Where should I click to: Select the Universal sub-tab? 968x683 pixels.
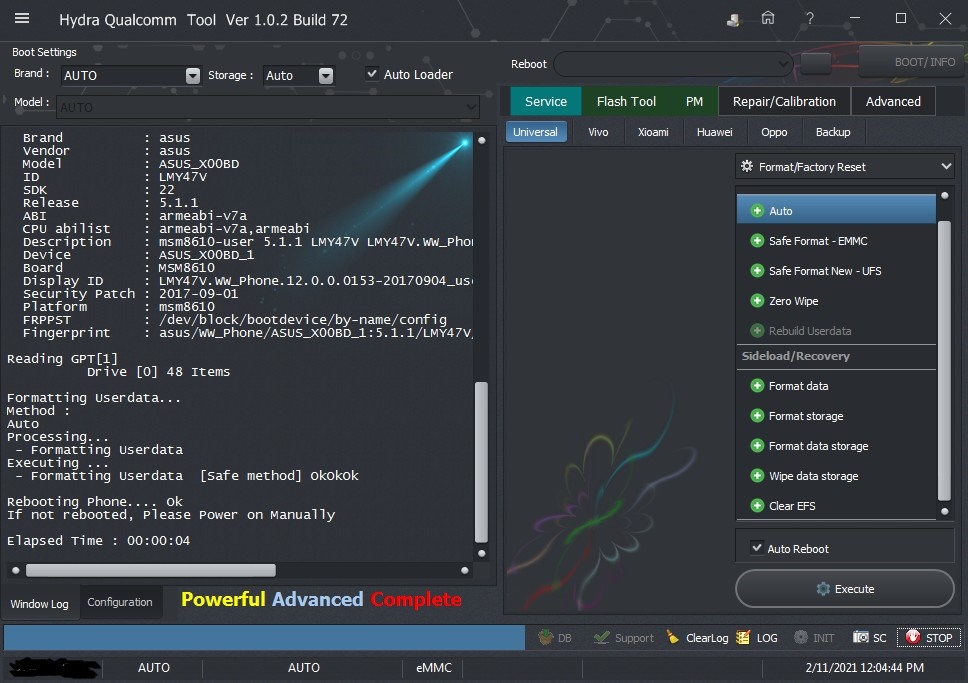tap(535, 132)
